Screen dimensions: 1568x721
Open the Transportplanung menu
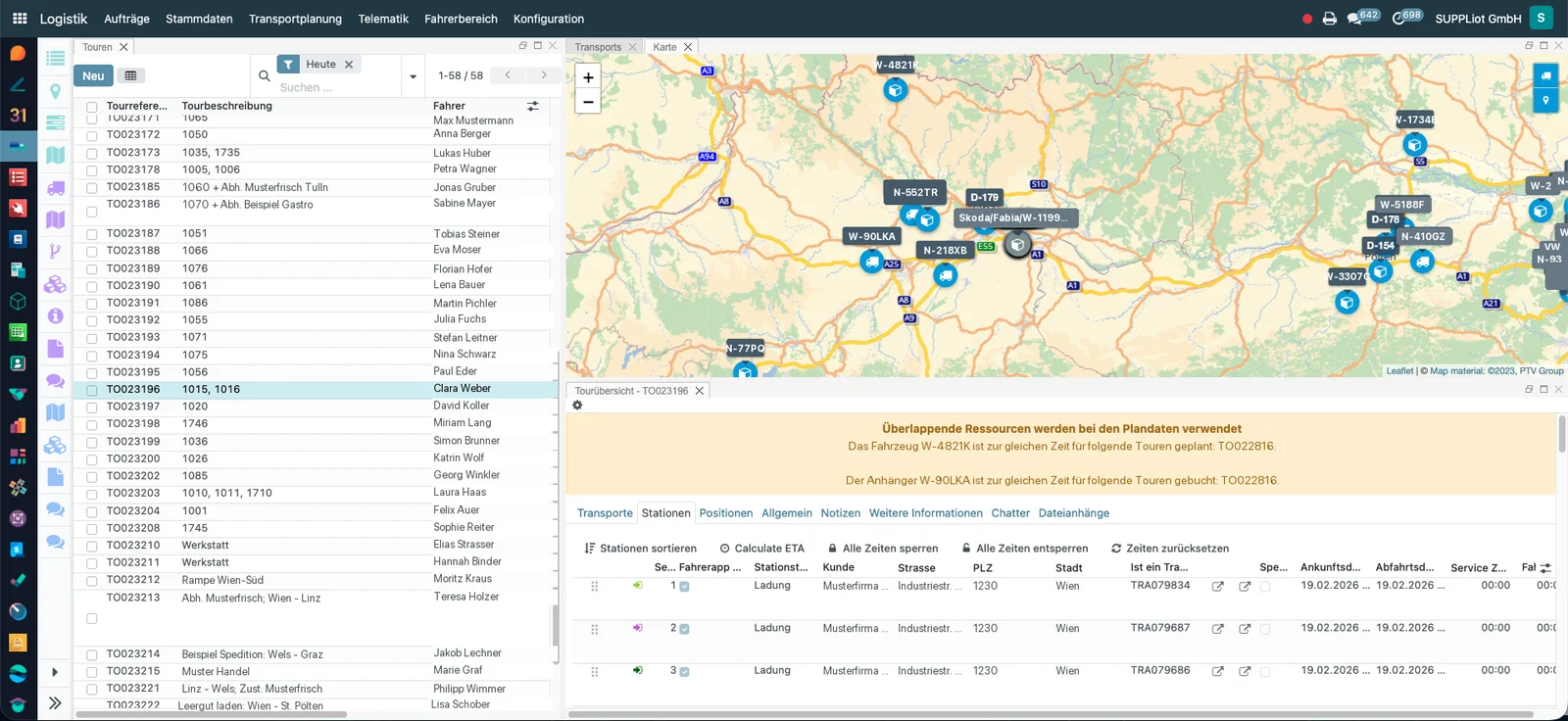click(295, 19)
